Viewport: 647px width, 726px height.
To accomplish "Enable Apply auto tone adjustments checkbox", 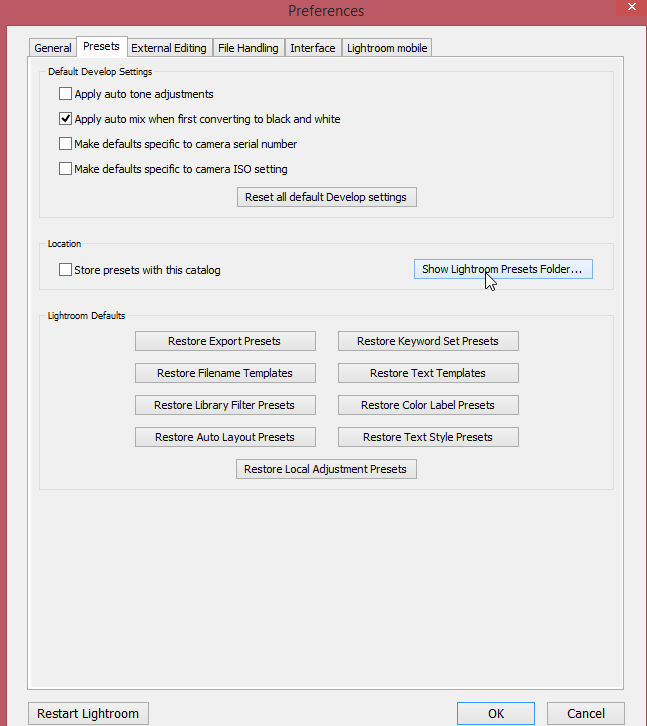I will [x=66, y=95].
